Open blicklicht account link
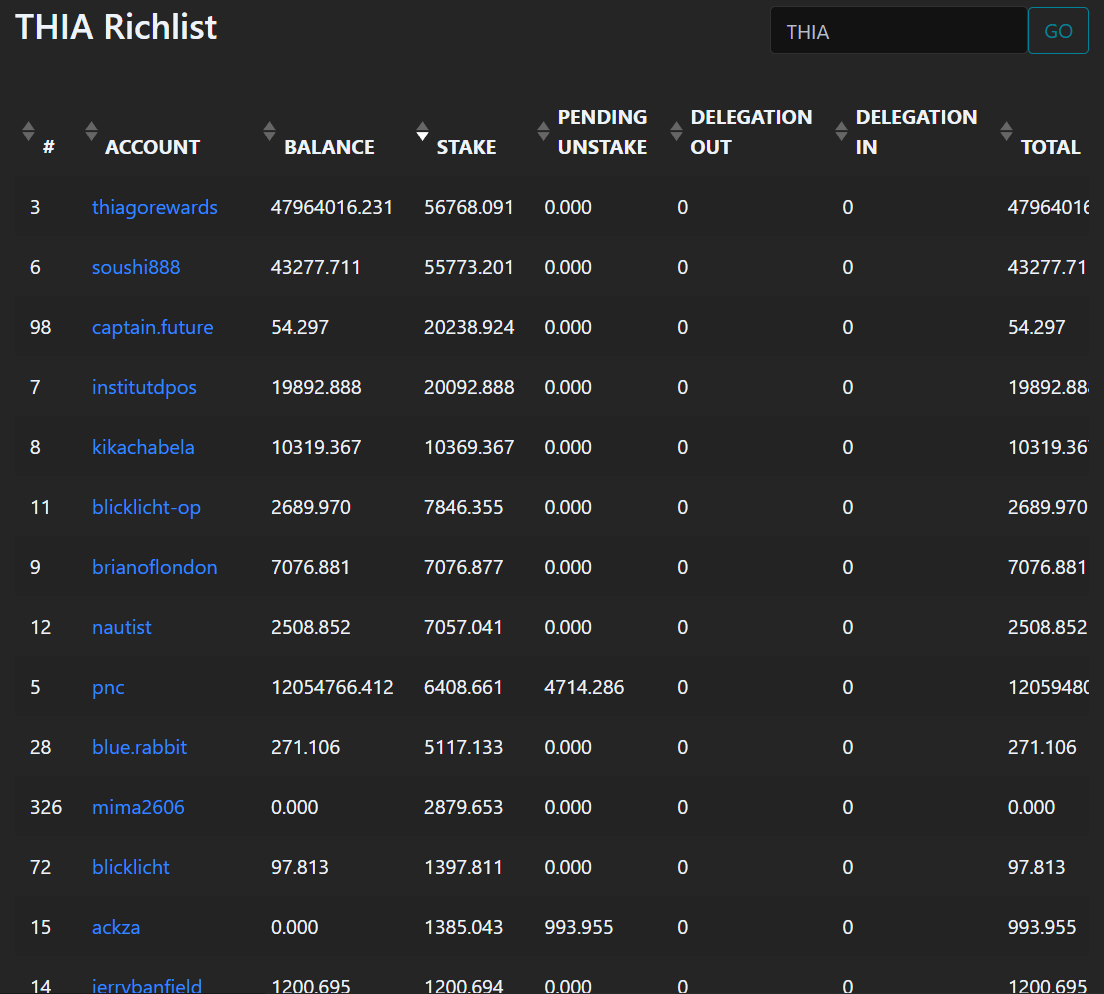The width and height of the screenshot is (1104, 994). click(x=130, y=867)
